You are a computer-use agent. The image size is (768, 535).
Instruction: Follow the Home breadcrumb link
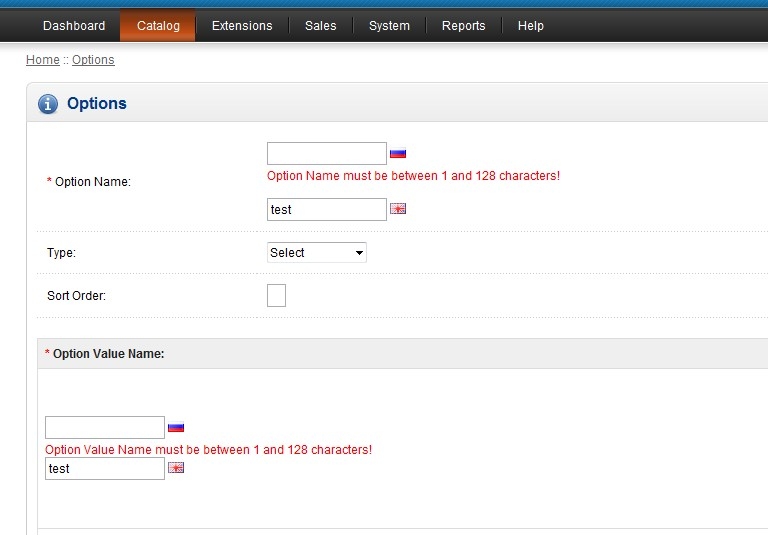(43, 60)
